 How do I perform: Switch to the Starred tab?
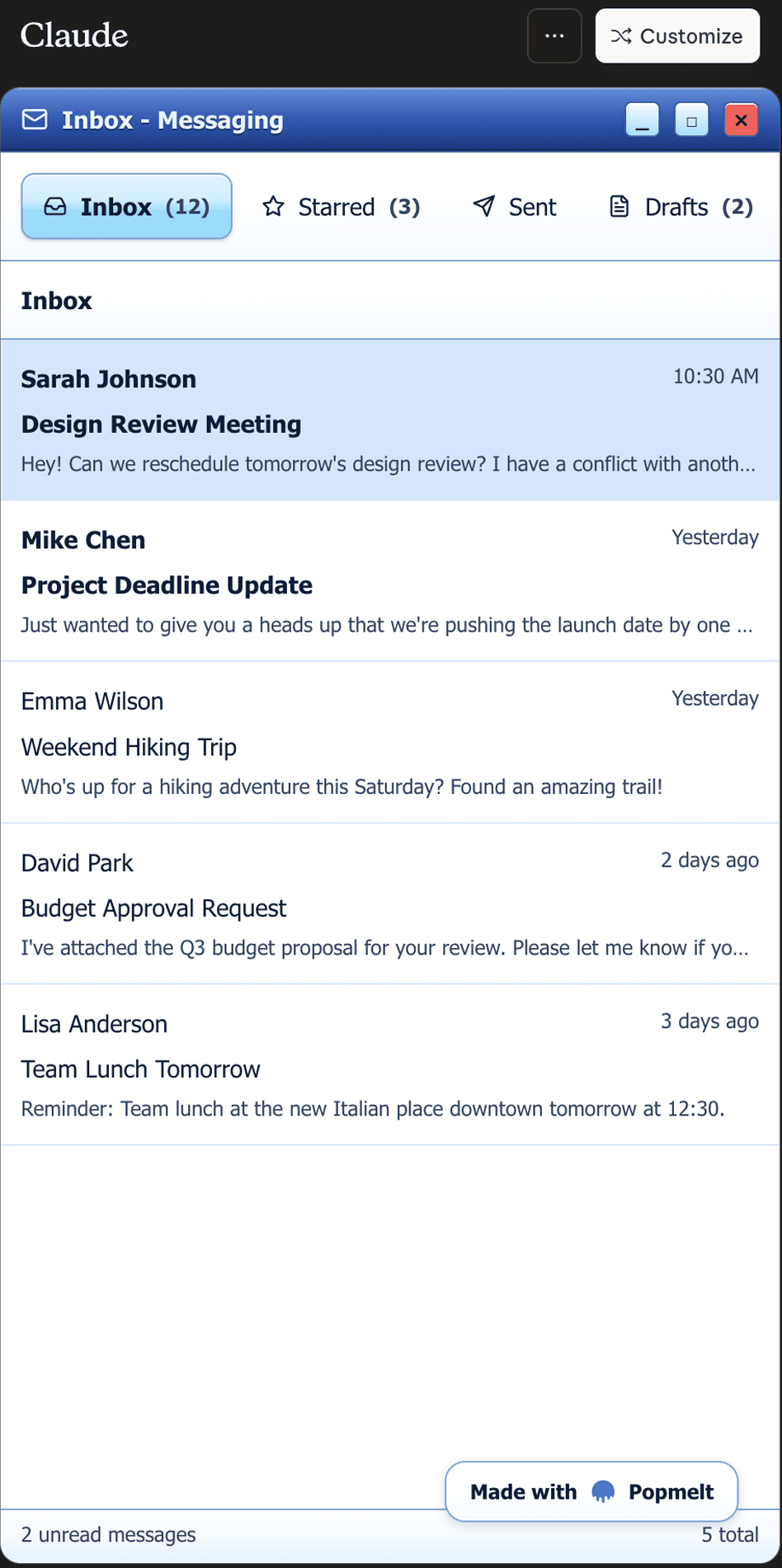tap(341, 206)
